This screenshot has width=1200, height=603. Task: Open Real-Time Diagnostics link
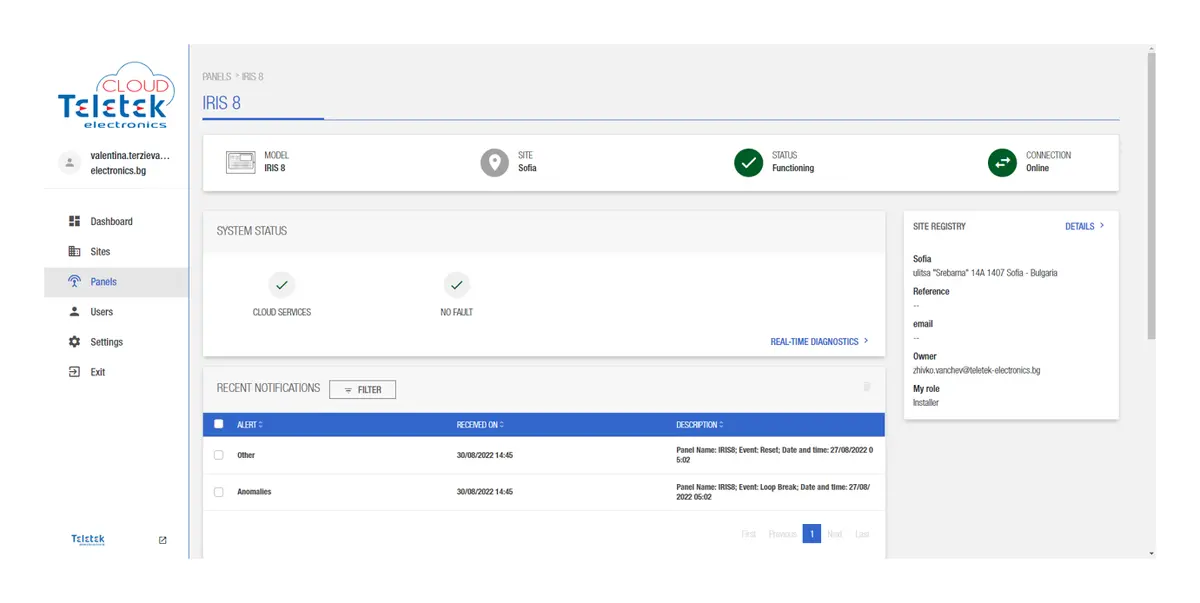click(x=819, y=342)
